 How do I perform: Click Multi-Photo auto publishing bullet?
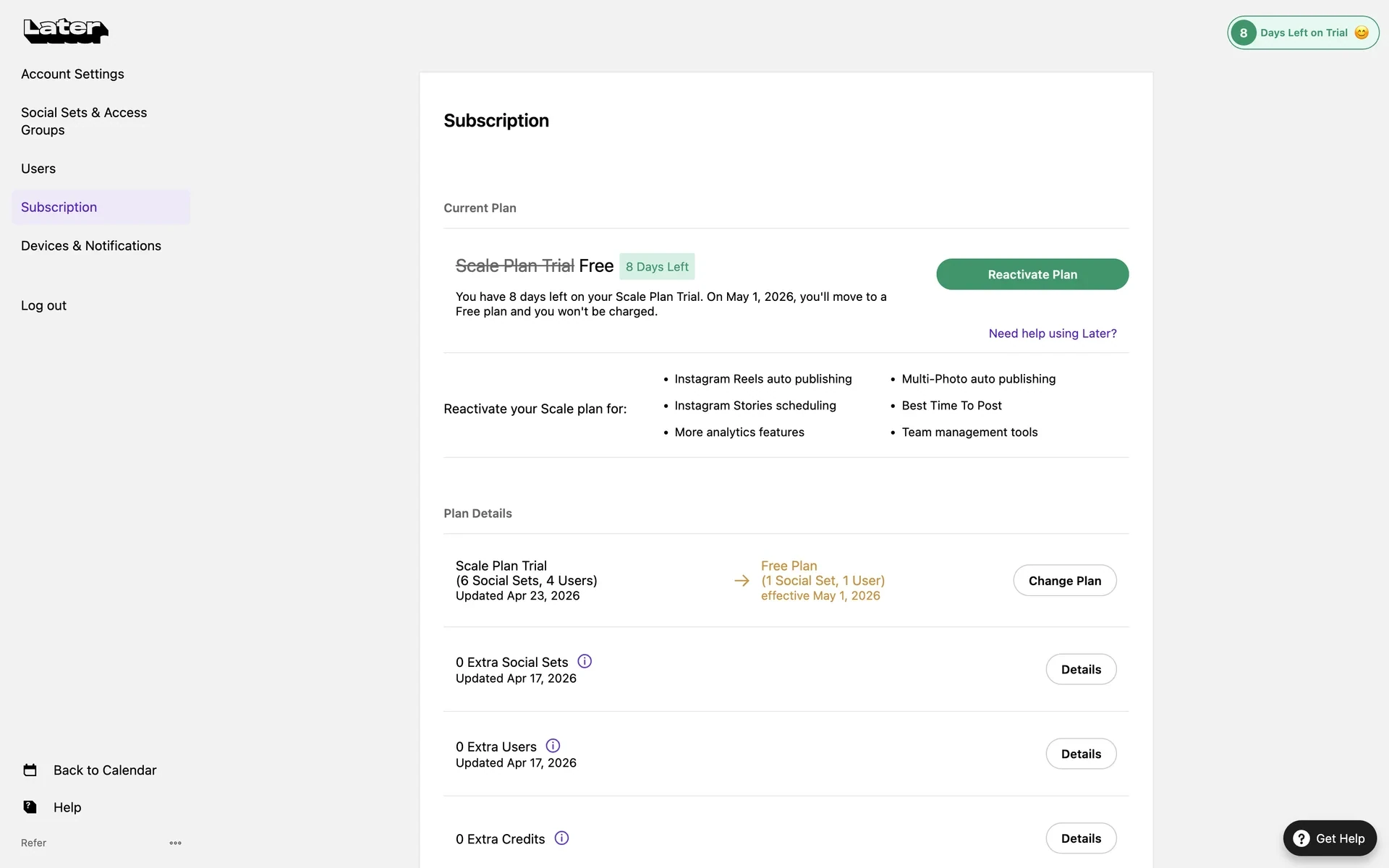click(x=979, y=379)
